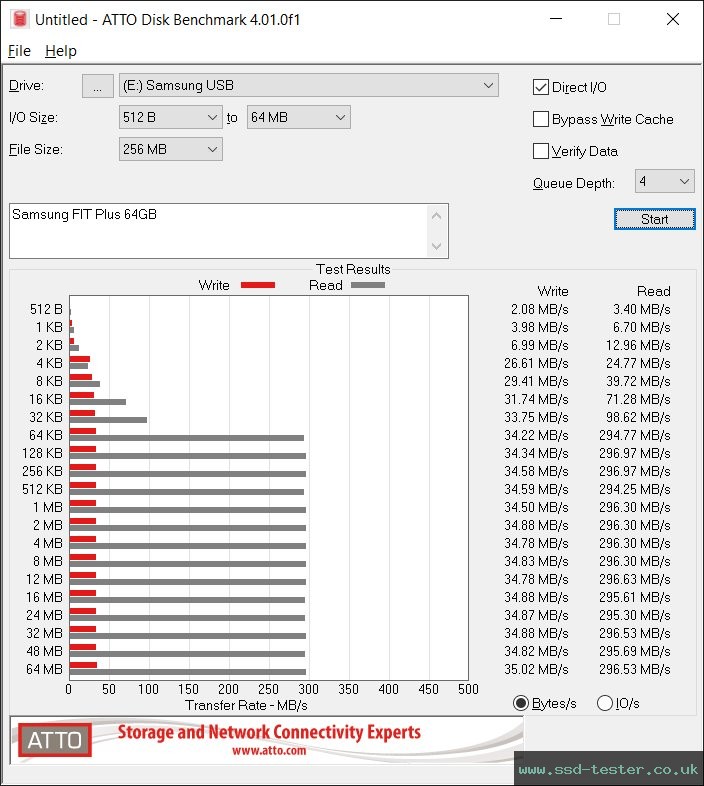Click the 2.08 MB/s write value

540,309
